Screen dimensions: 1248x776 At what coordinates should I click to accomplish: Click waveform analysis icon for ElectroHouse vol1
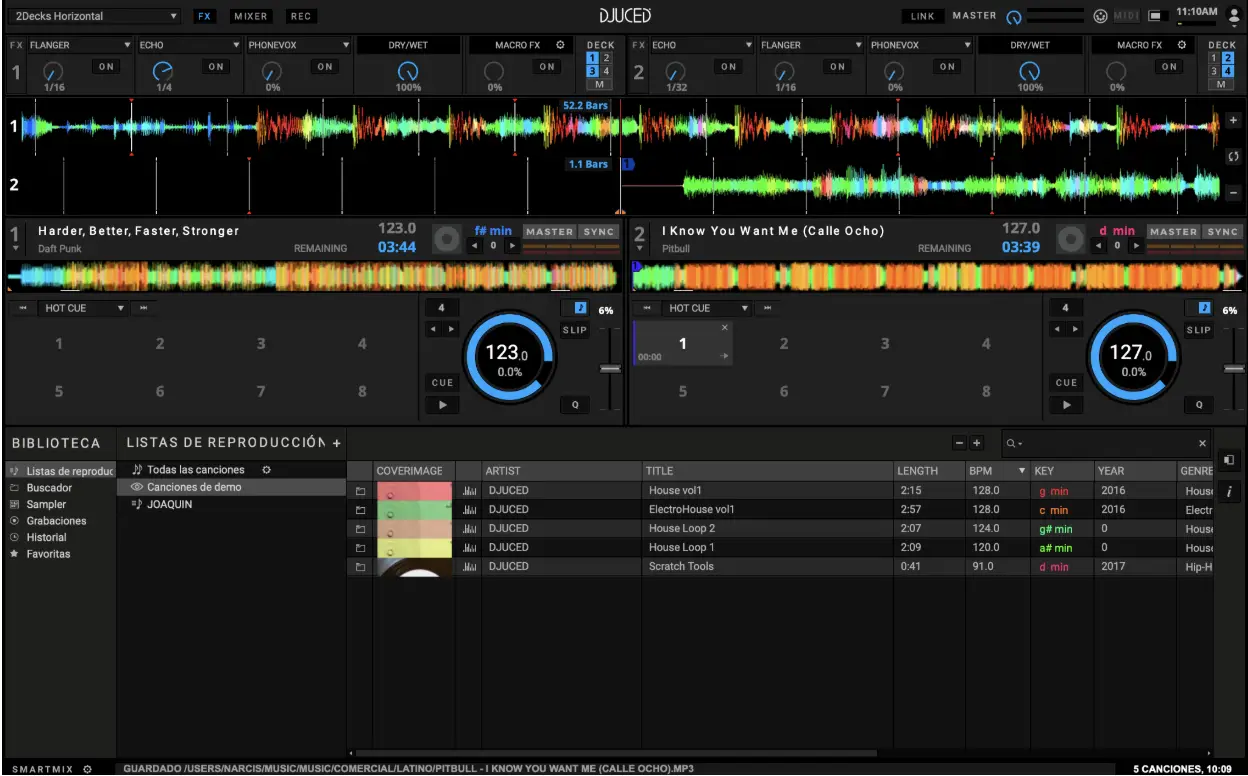pos(469,510)
